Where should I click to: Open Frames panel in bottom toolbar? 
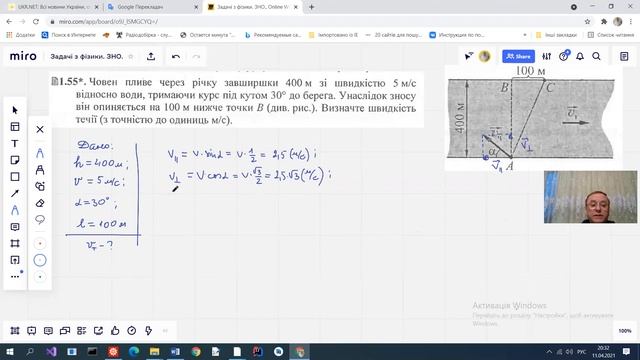tap(15, 331)
